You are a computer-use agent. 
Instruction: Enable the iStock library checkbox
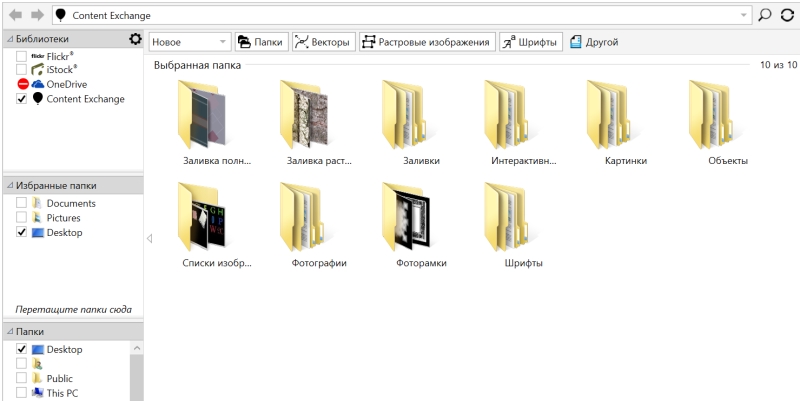coord(22,71)
